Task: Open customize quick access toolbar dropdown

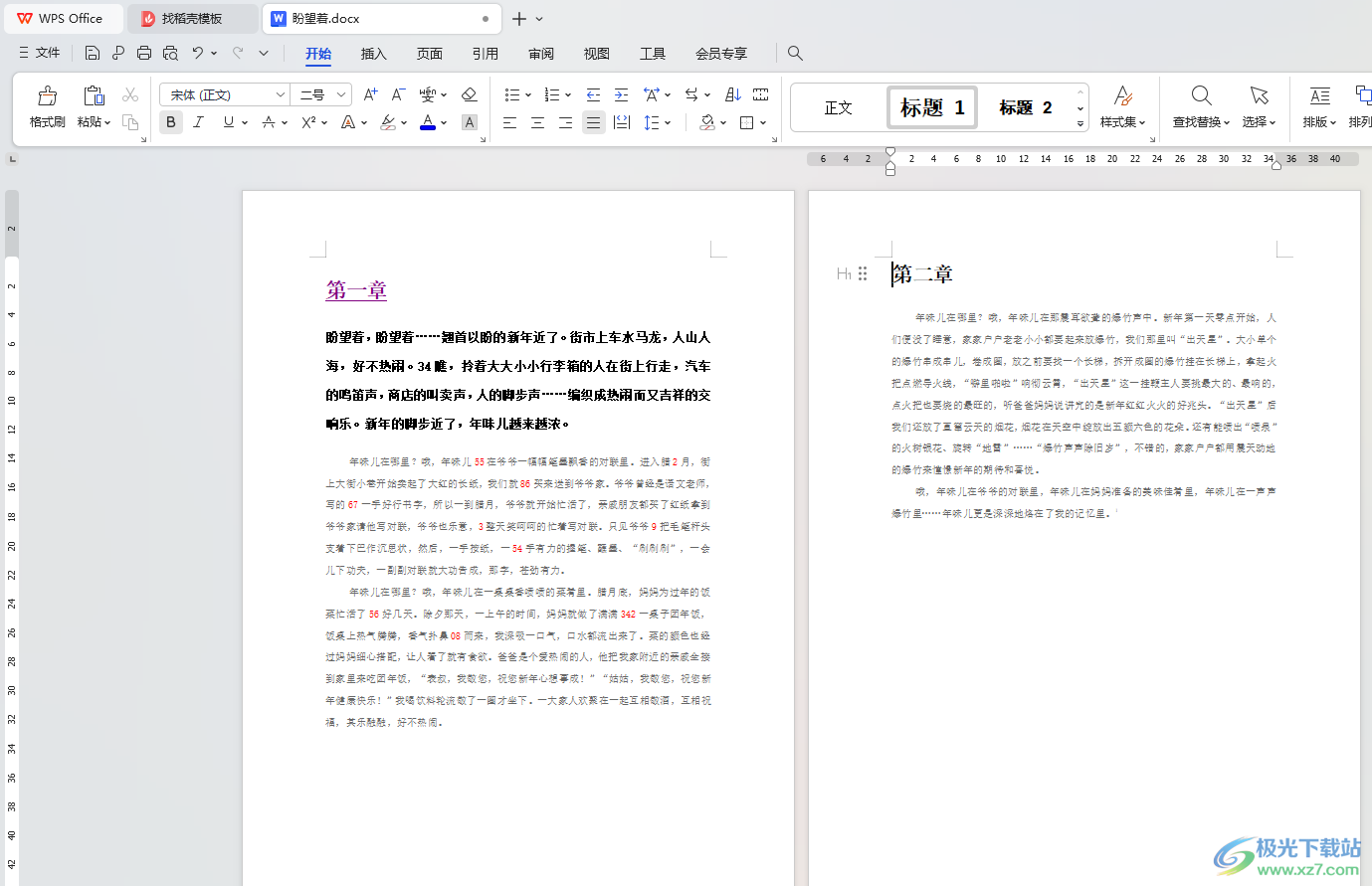Action: tap(264, 53)
